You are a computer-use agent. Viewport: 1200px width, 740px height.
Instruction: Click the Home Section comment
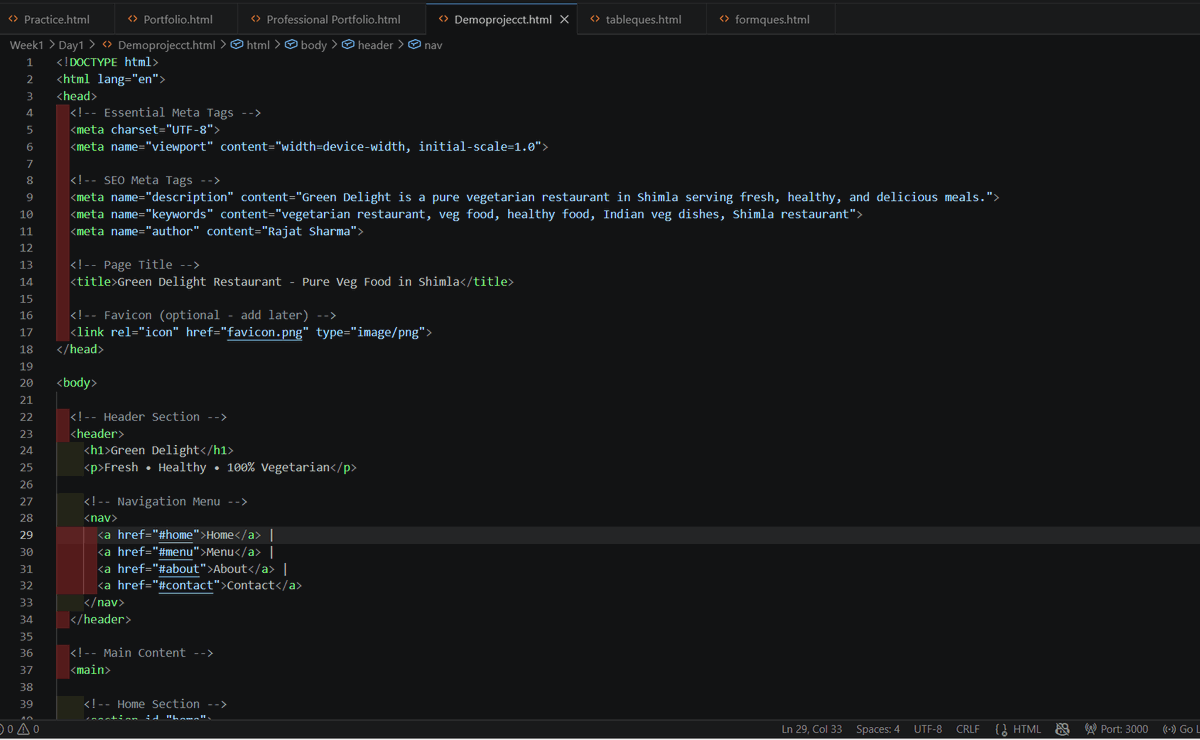point(155,704)
